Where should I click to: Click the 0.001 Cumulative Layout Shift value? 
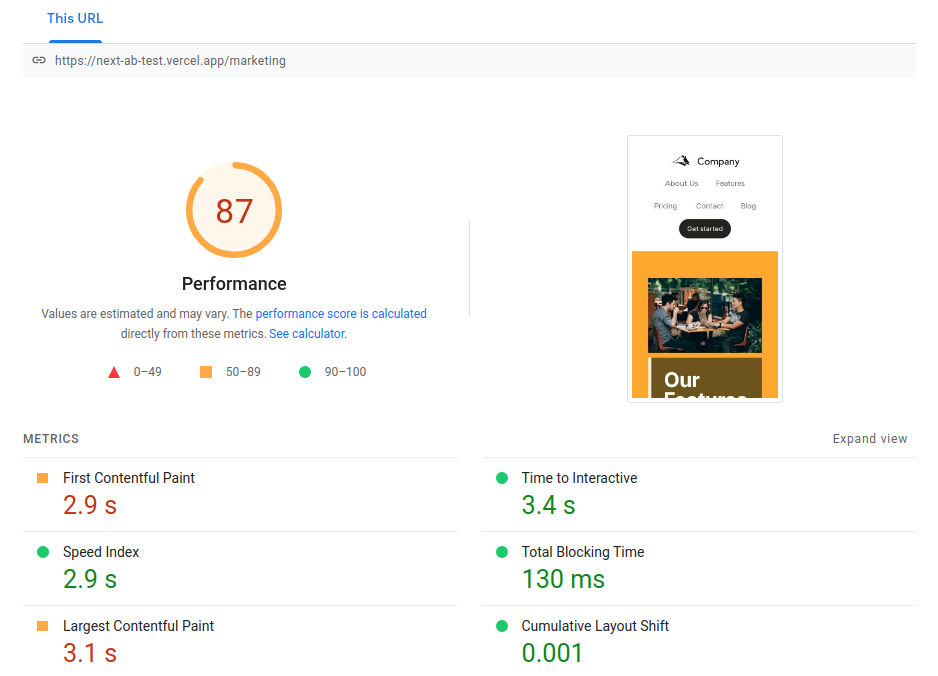point(552,653)
